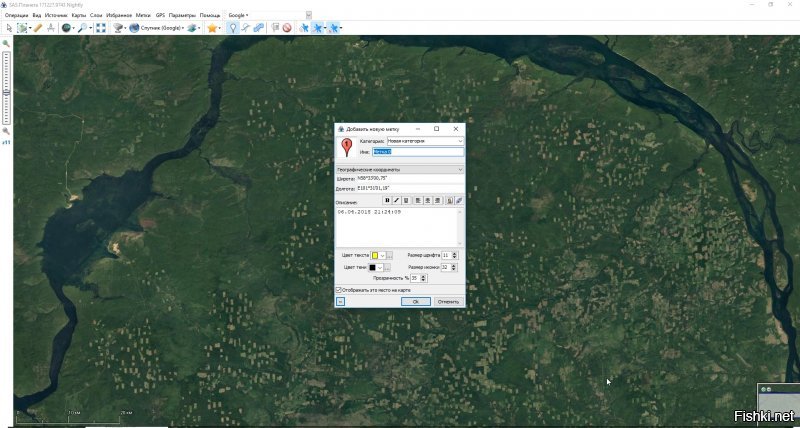This screenshot has width=800, height=428.
Task: Open the black shadow color dropdown arrow
Action: point(380,268)
